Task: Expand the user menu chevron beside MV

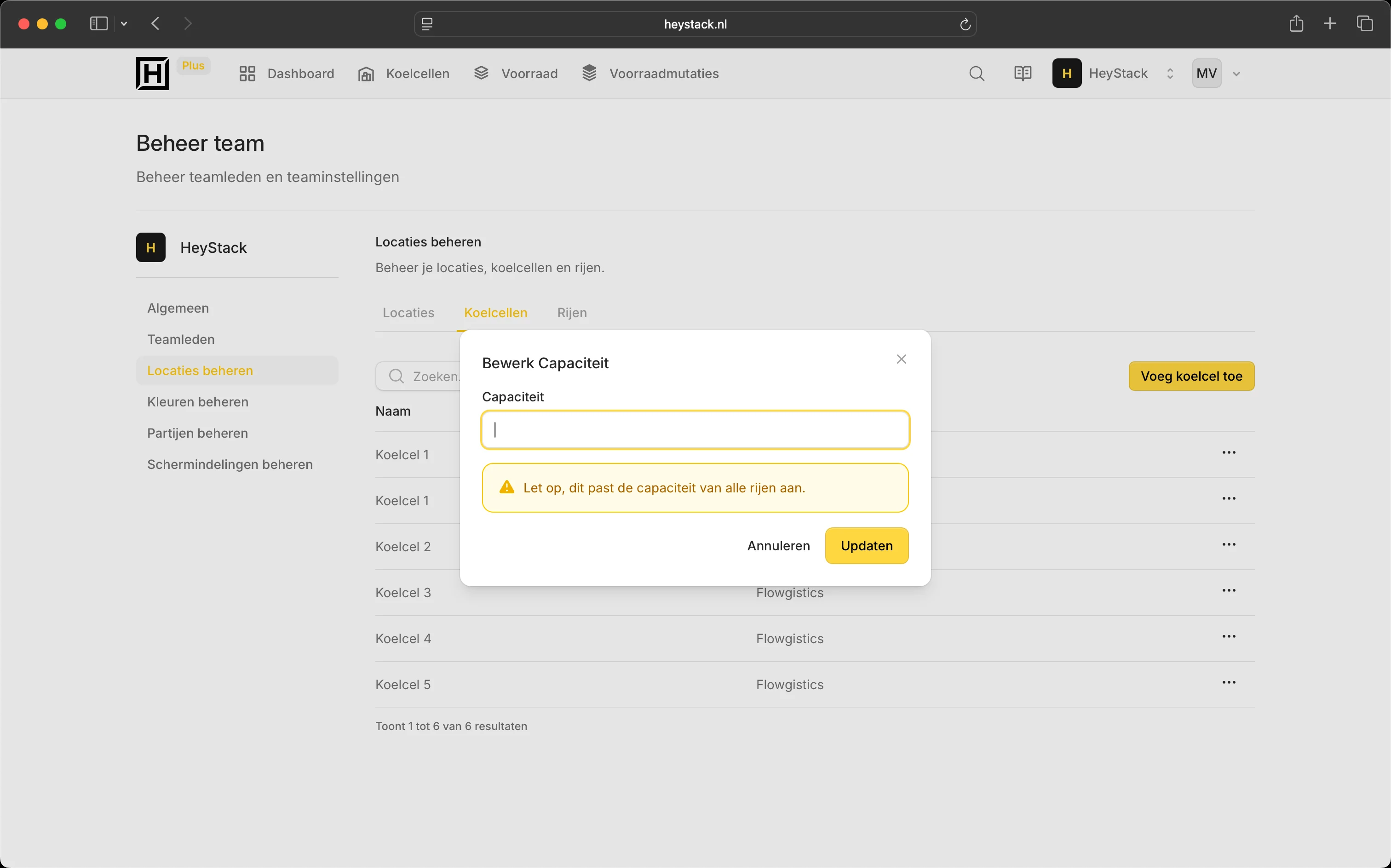Action: [x=1236, y=74]
